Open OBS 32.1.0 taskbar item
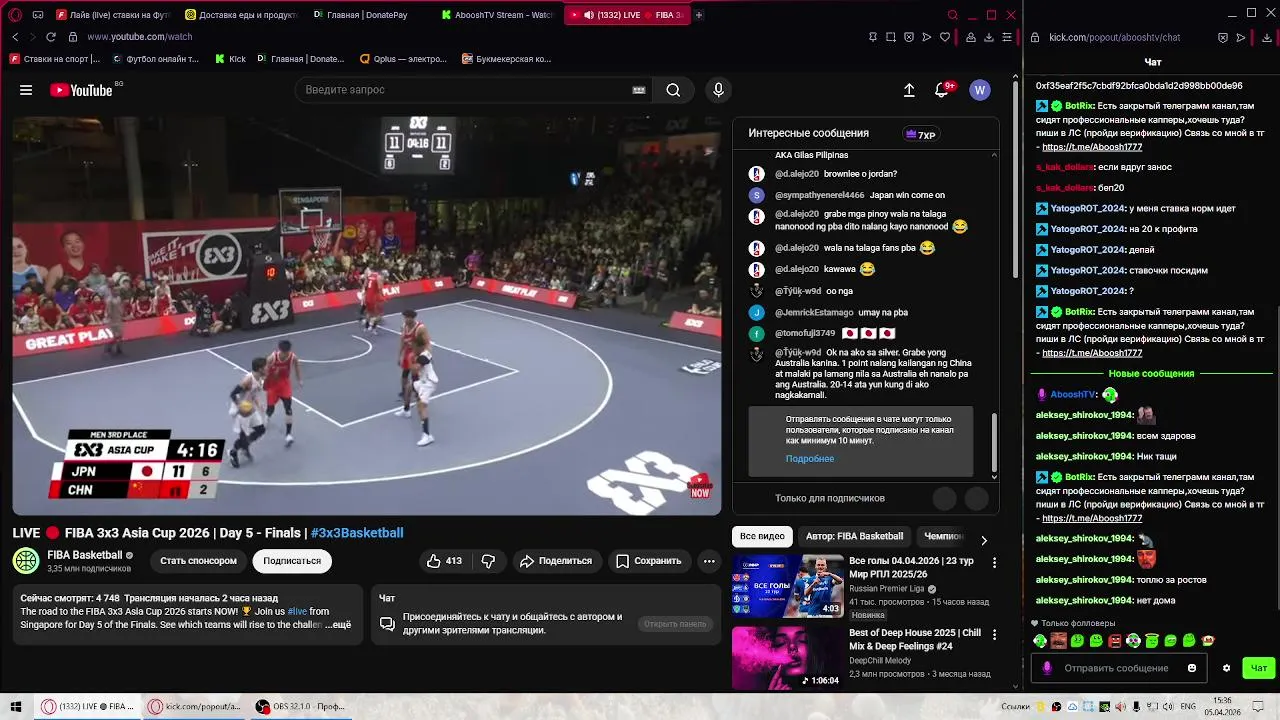The image size is (1280, 720). point(300,707)
